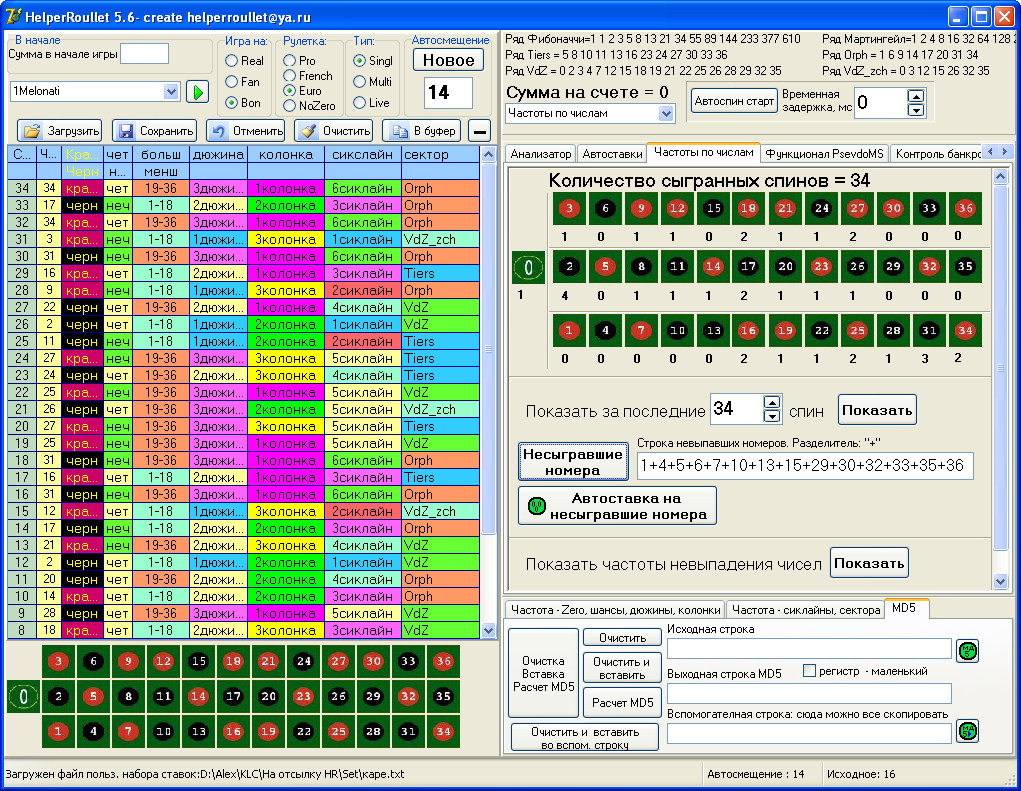Copy to clipboard with В буфер

[423, 131]
